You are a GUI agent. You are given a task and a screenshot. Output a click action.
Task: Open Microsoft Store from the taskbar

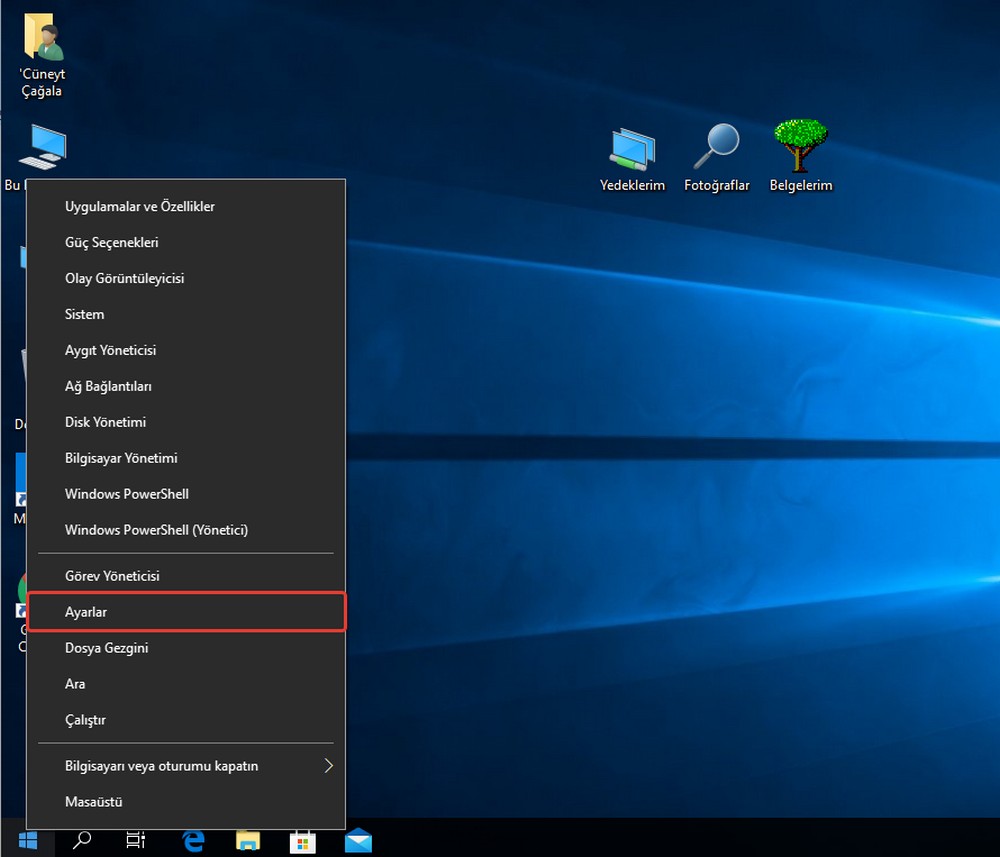point(302,839)
